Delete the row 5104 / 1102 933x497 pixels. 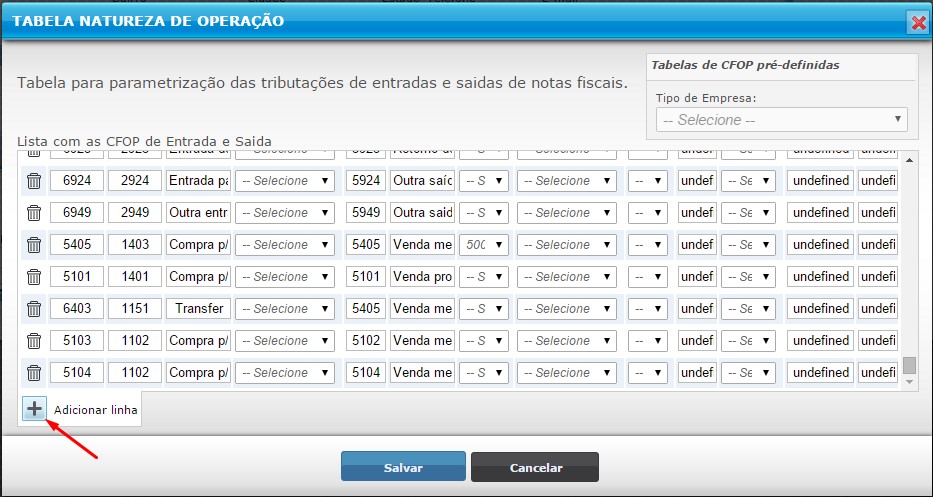click(34, 373)
